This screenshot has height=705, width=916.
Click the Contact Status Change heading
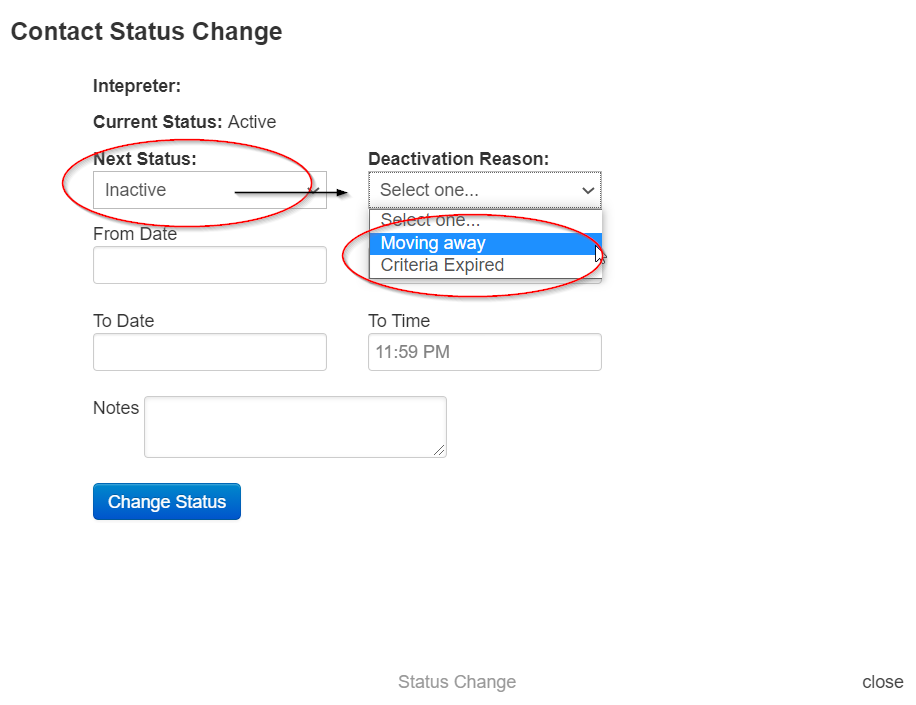click(x=146, y=32)
